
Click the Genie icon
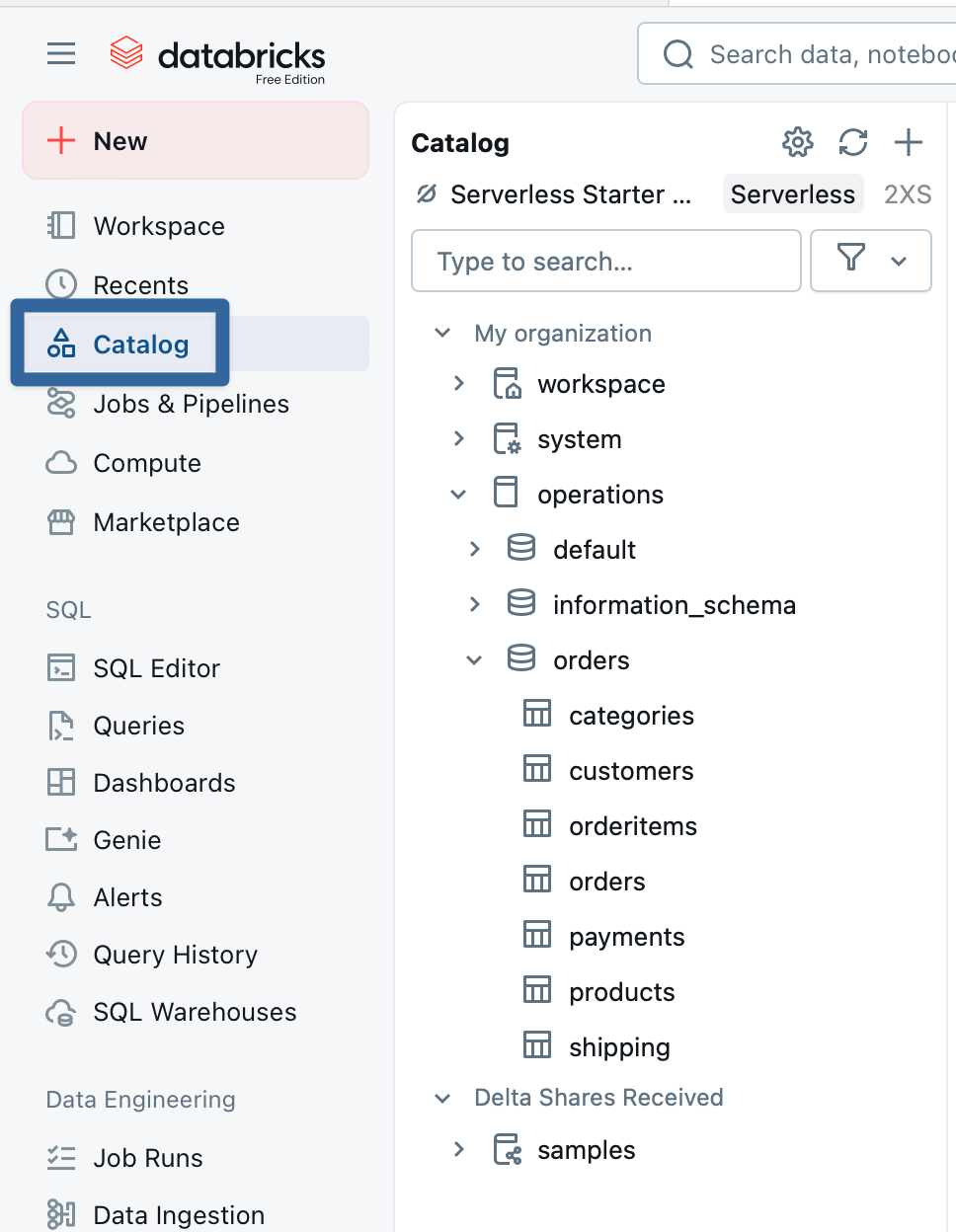[x=61, y=840]
